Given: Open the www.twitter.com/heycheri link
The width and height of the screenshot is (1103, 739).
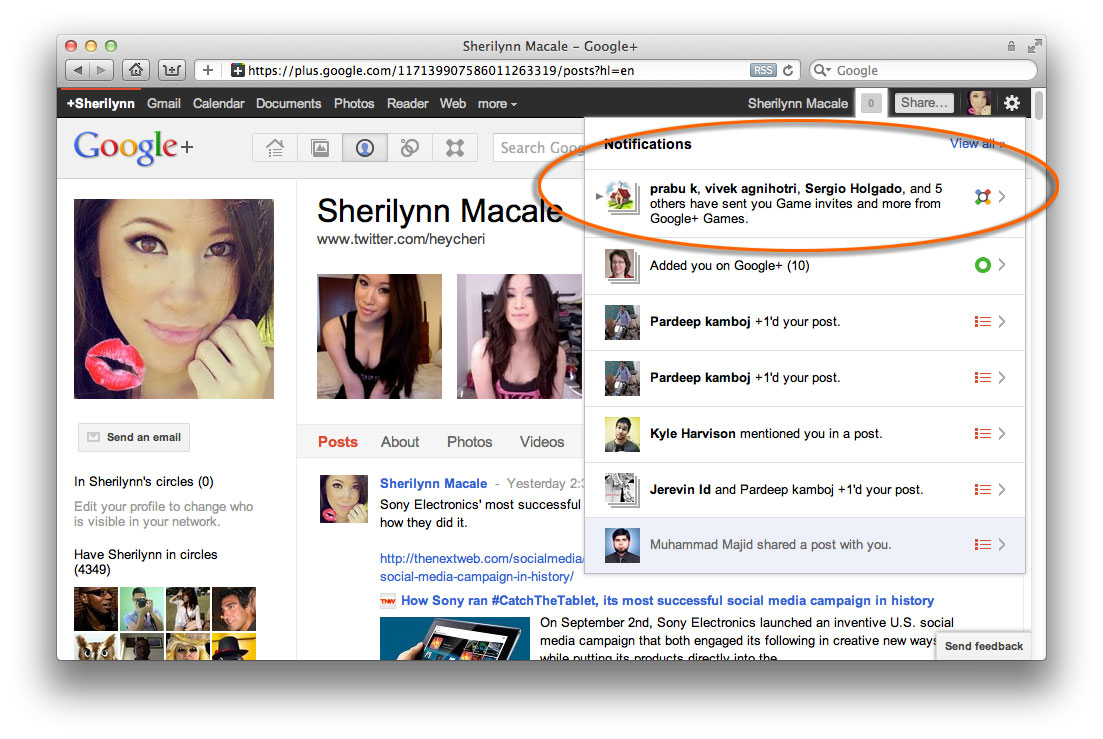Looking at the screenshot, I should (401, 239).
